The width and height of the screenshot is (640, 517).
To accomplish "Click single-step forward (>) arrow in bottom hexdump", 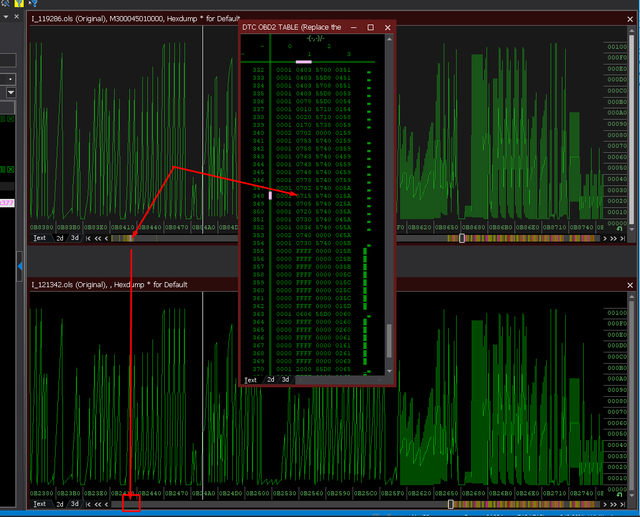I will 605,504.
